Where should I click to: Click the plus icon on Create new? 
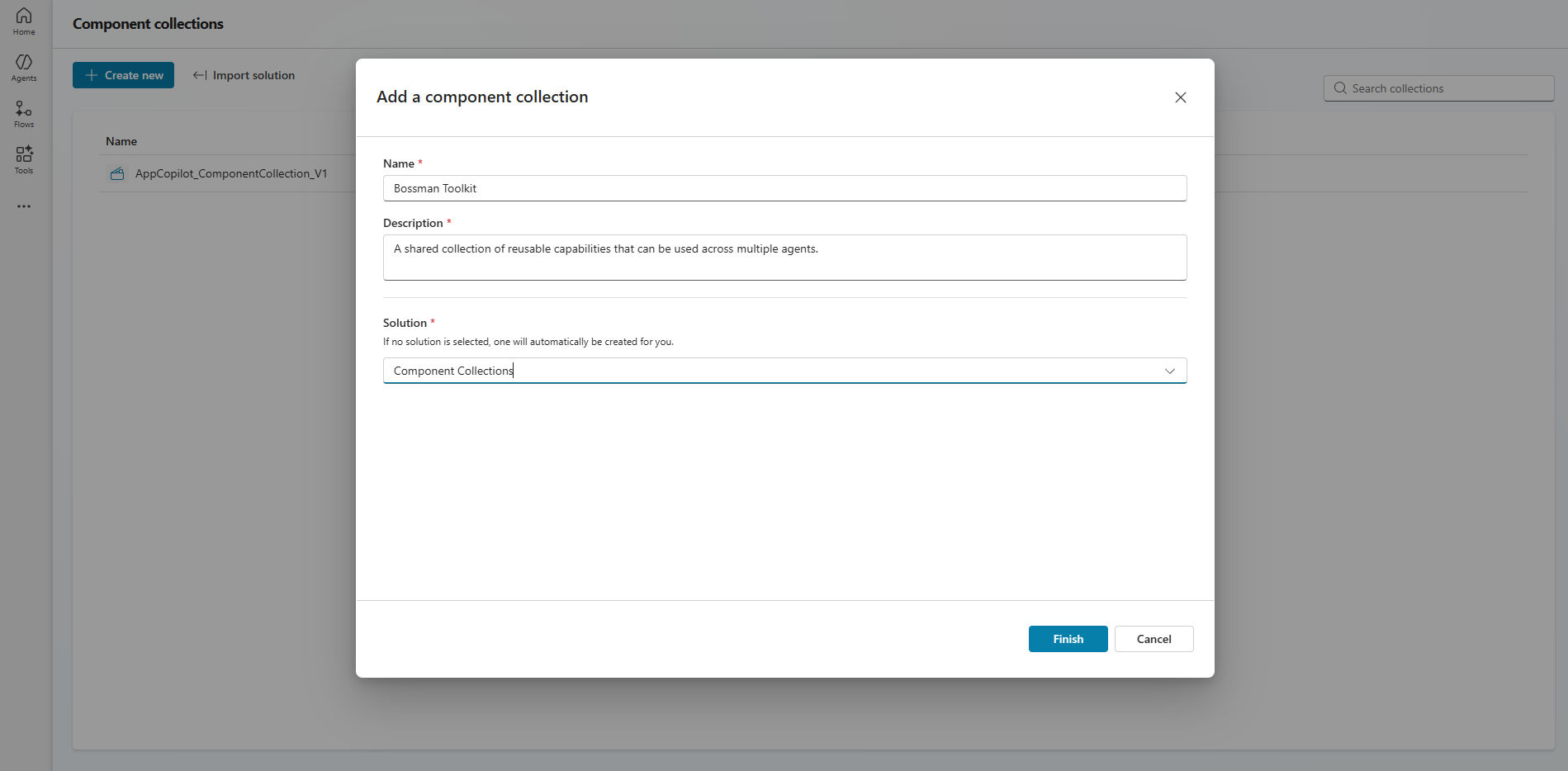92,75
